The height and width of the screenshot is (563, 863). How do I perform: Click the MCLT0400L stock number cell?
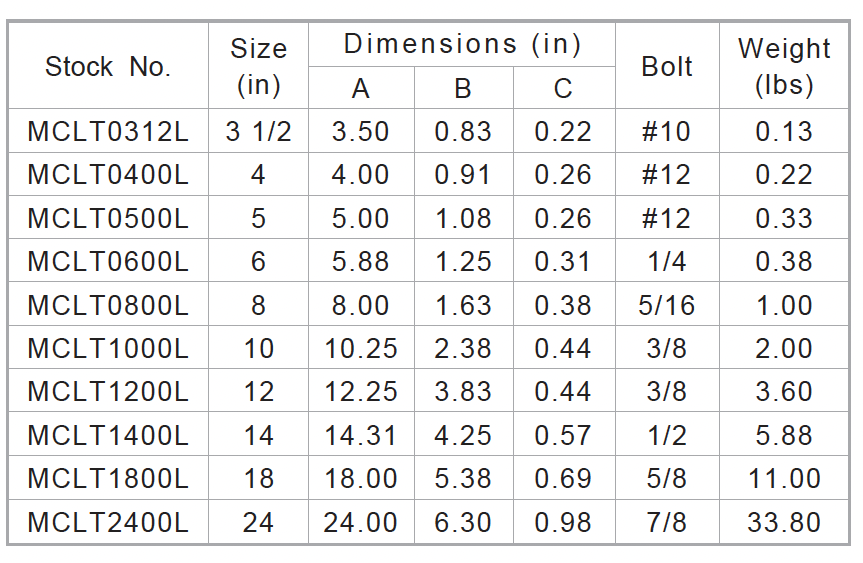108,174
